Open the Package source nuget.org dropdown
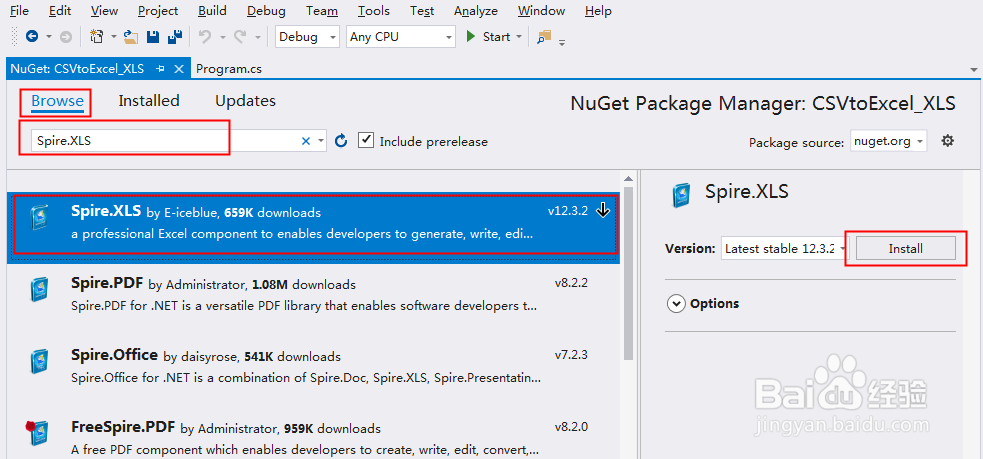This screenshot has width=983, height=459. [x=888, y=141]
